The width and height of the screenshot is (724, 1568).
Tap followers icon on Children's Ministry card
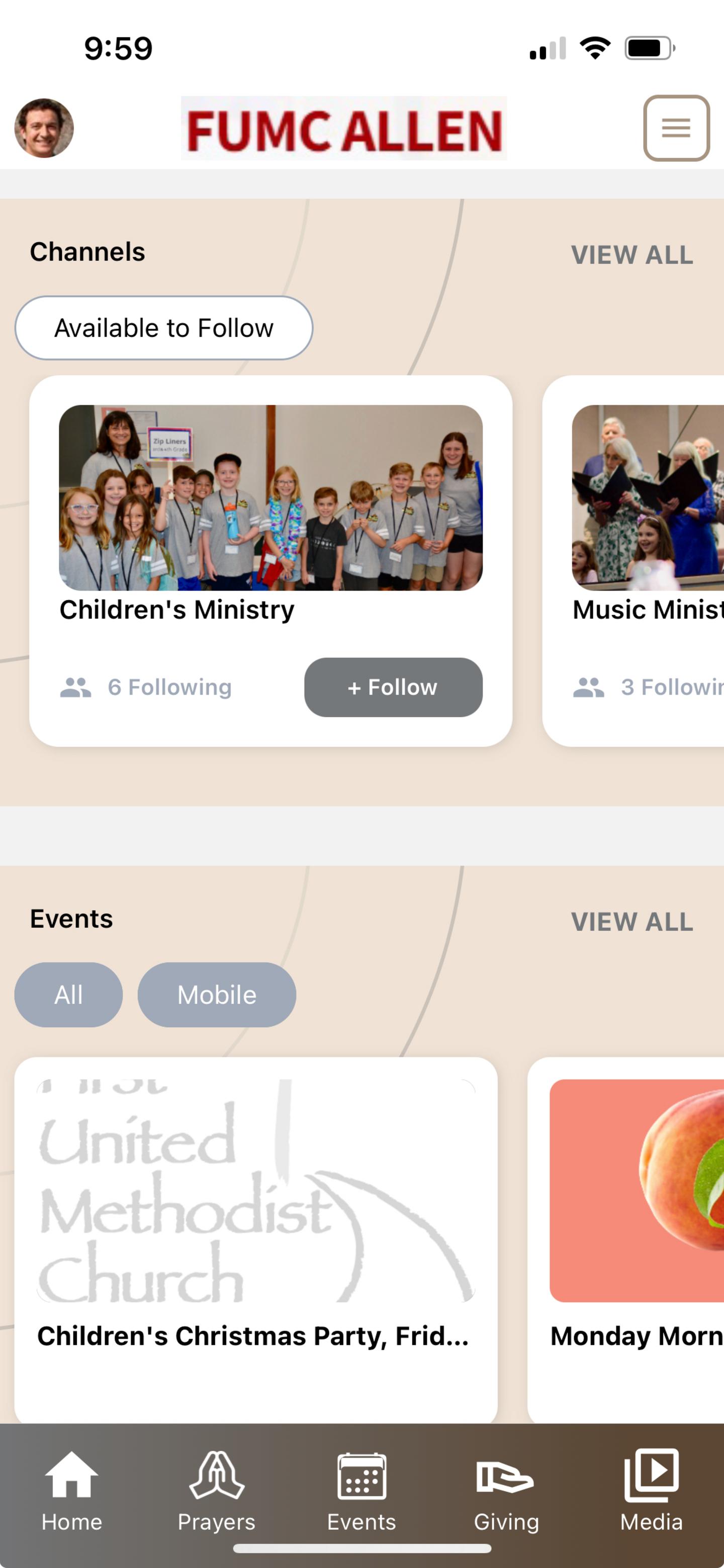click(x=75, y=687)
